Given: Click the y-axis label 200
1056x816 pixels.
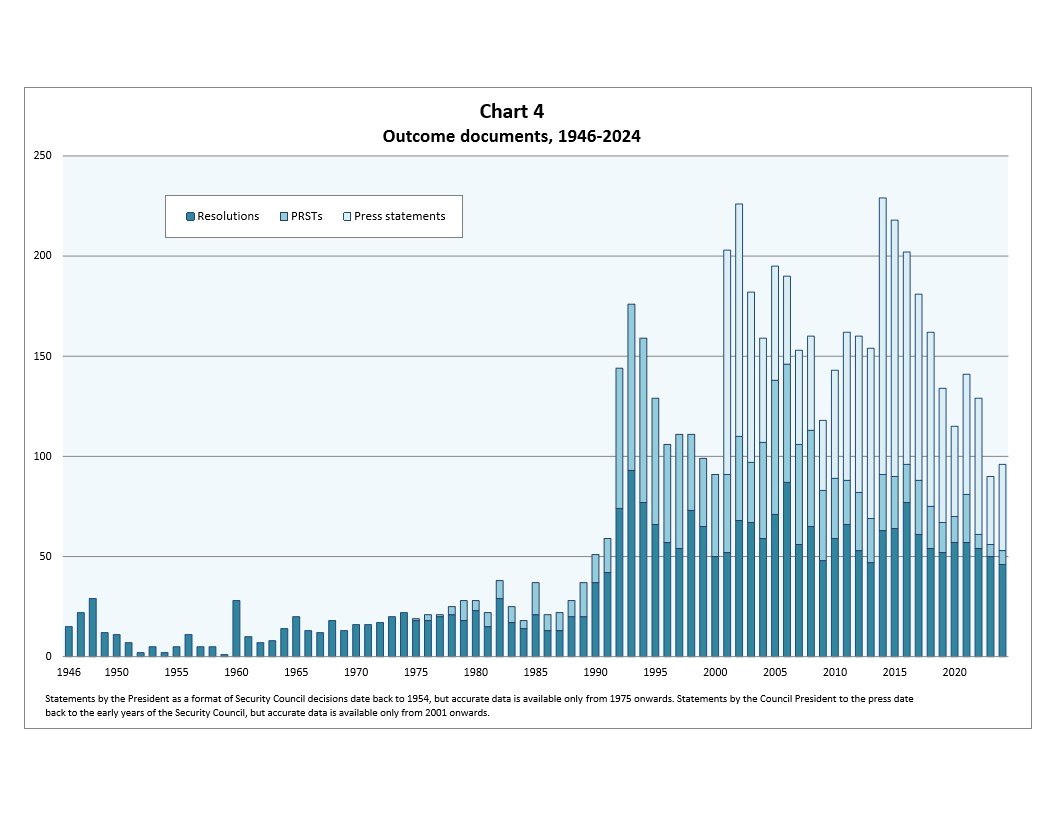Looking at the screenshot, I should click(x=42, y=256).
